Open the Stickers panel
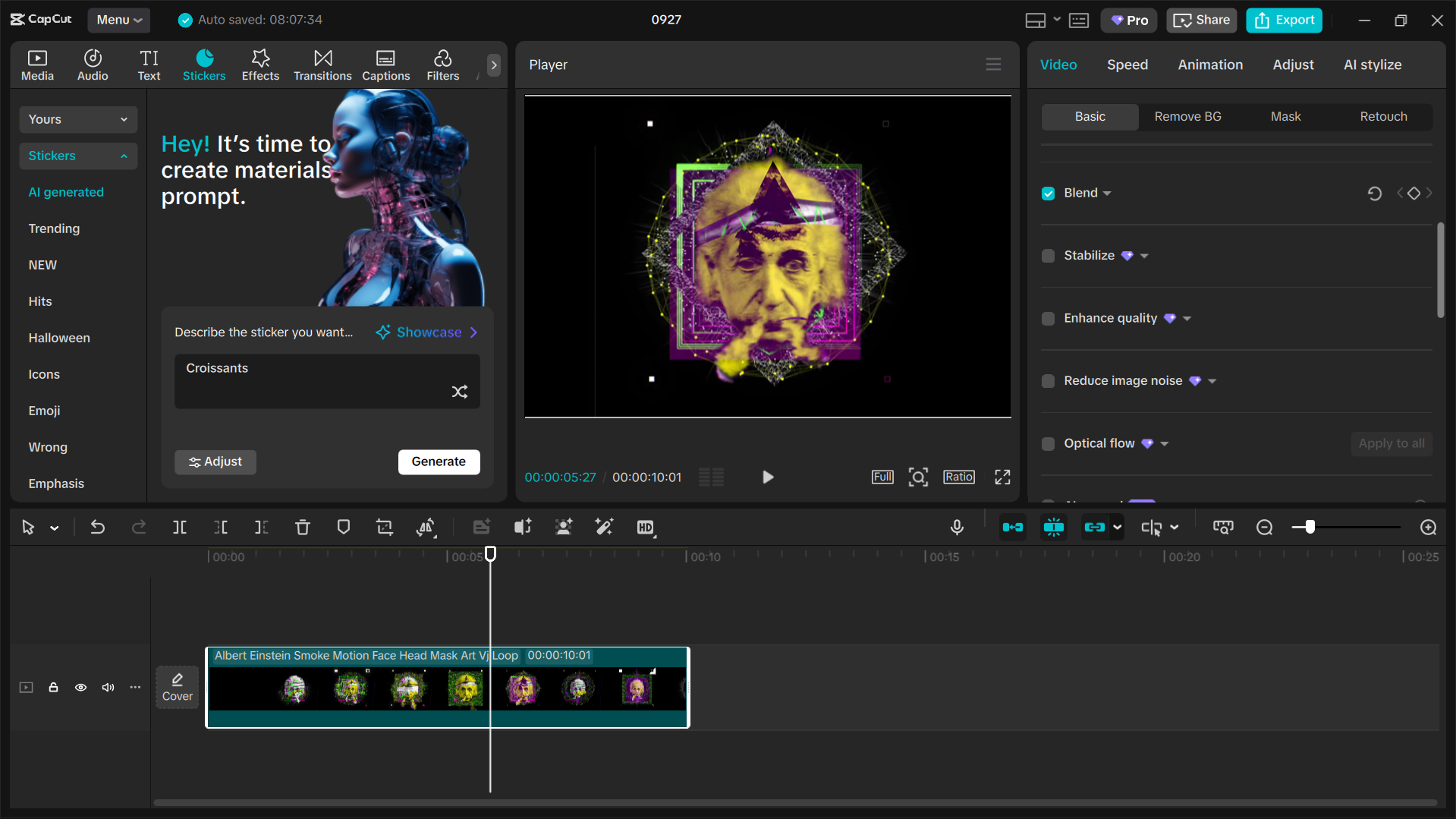The image size is (1456, 819). coord(203,65)
